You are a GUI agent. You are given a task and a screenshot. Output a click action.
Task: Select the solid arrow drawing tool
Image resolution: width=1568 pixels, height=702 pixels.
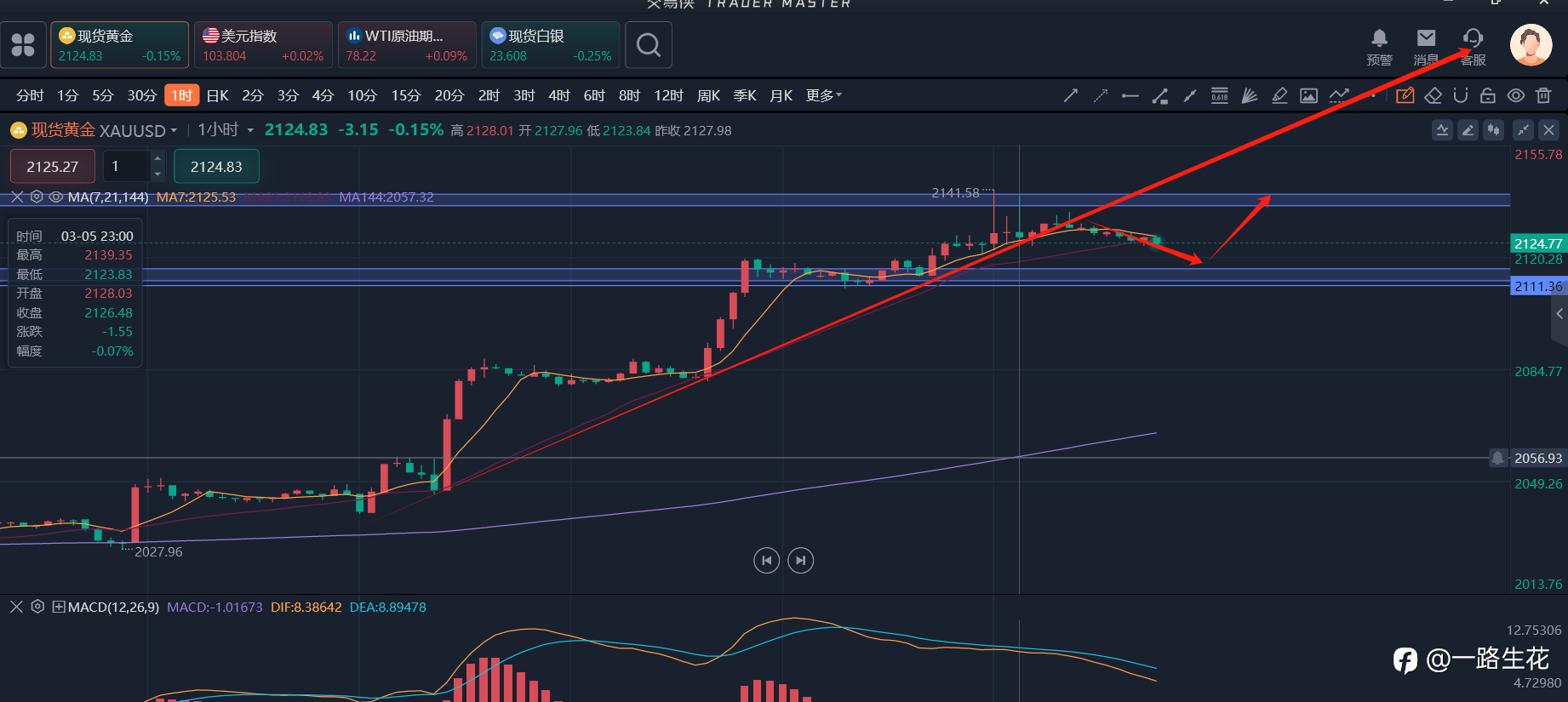1071,95
